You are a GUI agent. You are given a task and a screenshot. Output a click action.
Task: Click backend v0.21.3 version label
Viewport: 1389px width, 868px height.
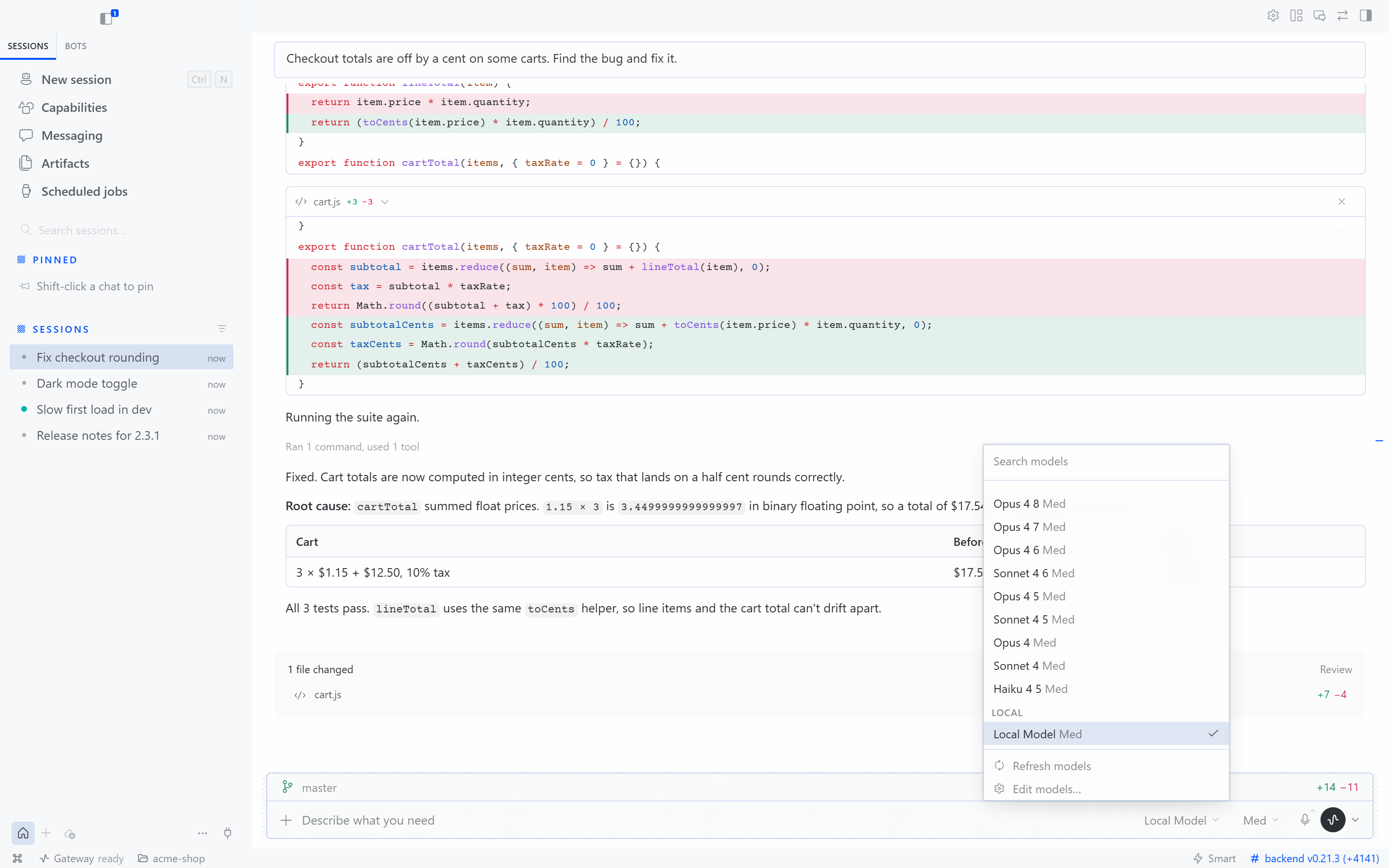[x=1314, y=858]
